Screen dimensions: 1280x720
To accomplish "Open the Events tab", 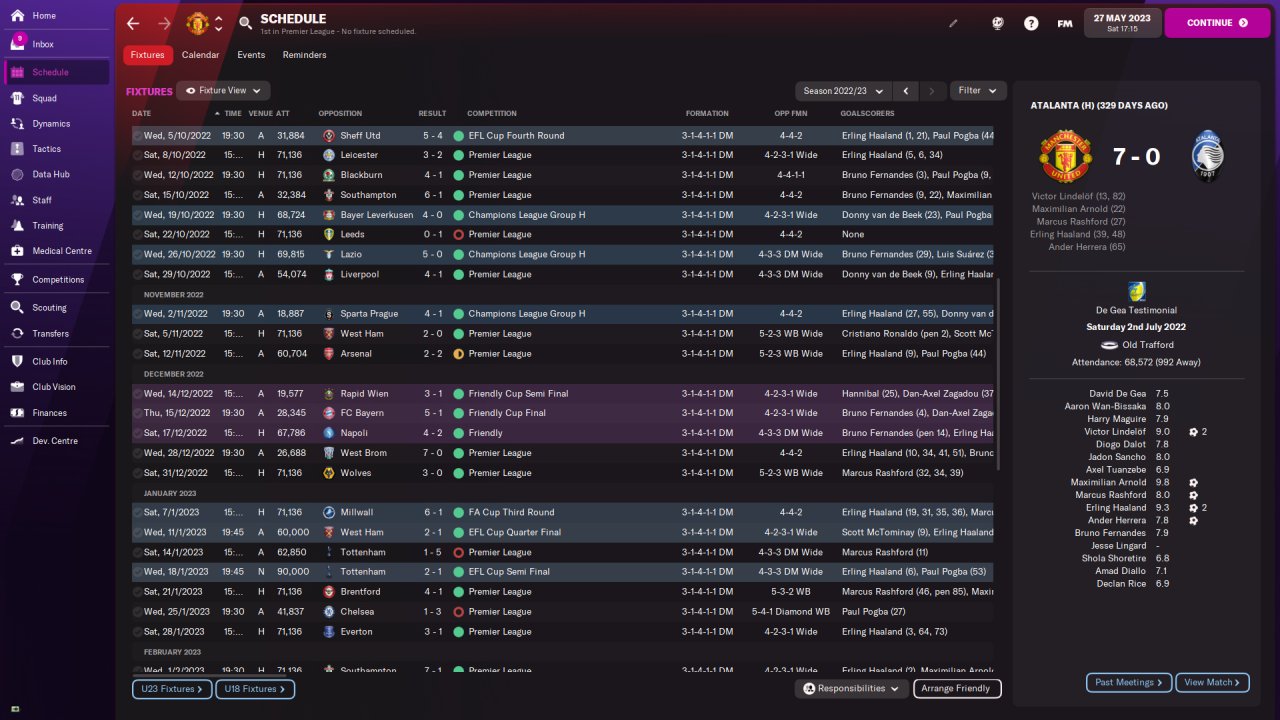I will click(x=251, y=55).
